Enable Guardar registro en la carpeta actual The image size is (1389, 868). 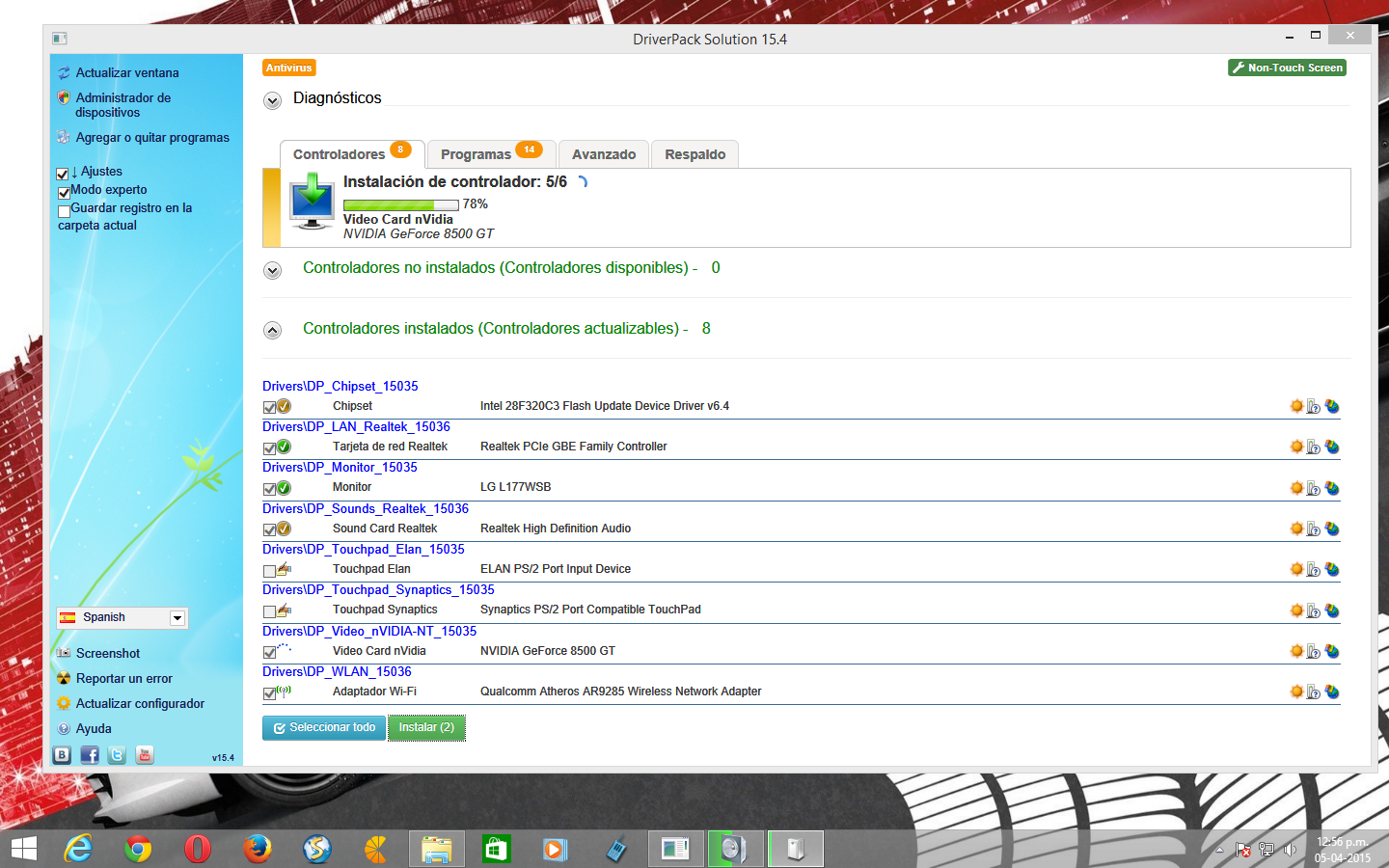click(64, 210)
